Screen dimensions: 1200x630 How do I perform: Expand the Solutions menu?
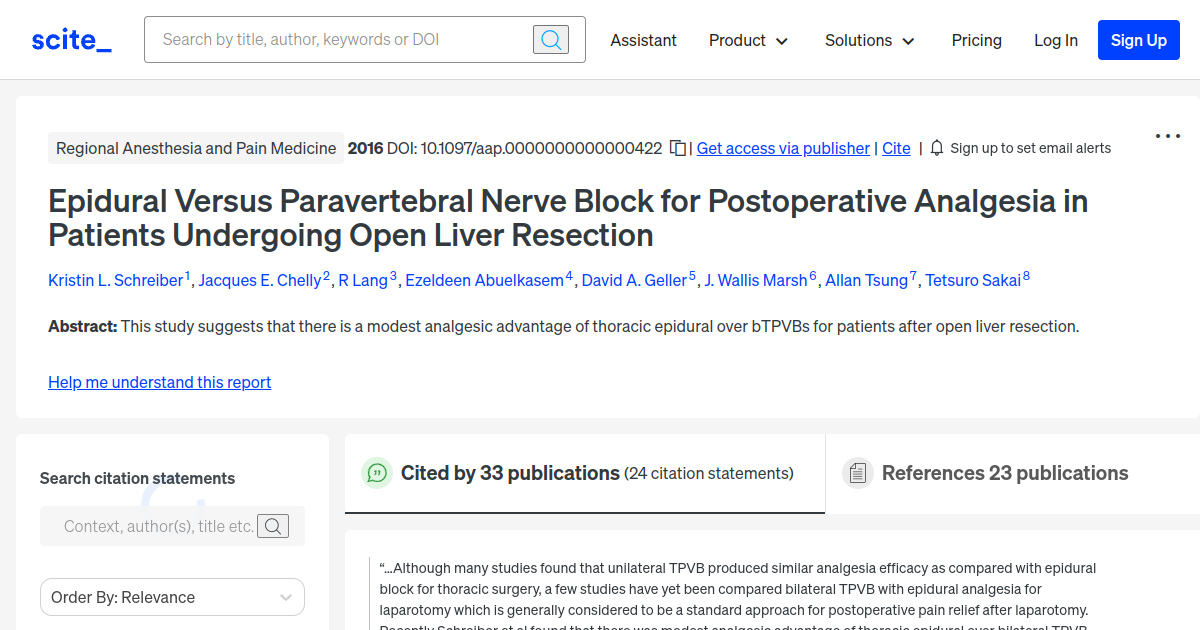[868, 40]
